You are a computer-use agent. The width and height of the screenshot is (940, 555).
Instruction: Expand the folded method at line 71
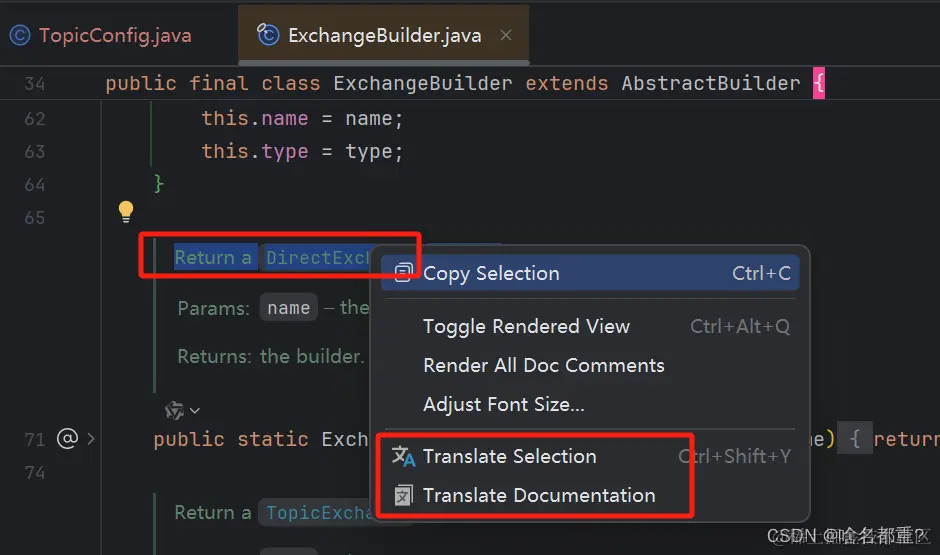point(91,439)
